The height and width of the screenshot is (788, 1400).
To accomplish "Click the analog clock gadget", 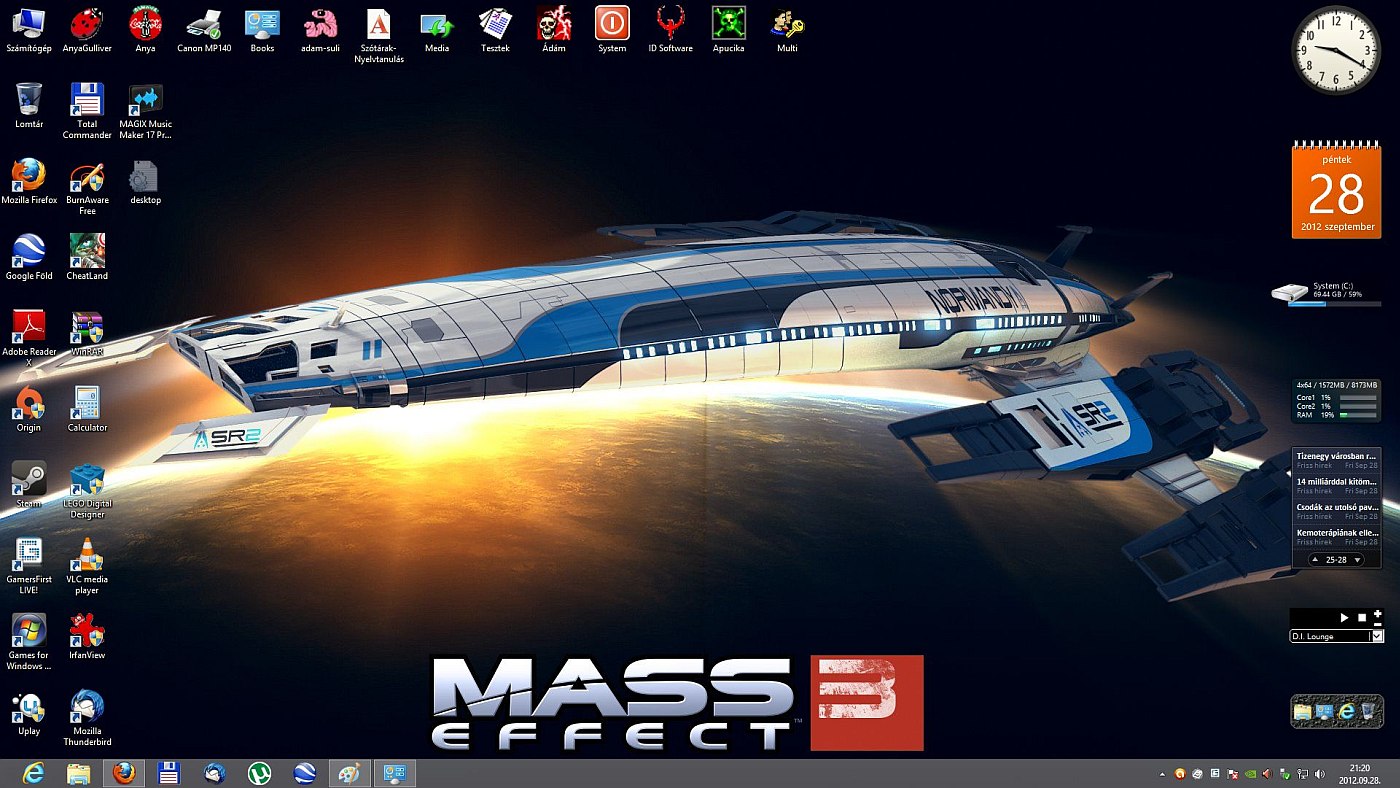I will coord(1337,50).
